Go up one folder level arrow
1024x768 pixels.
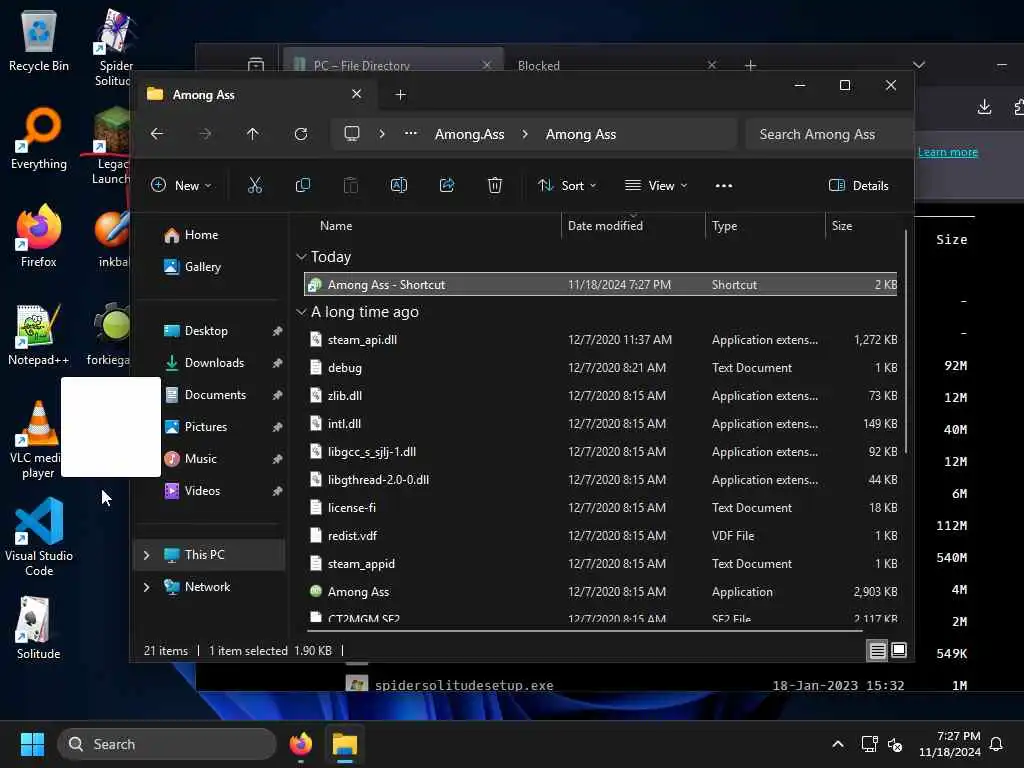coord(253,134)
